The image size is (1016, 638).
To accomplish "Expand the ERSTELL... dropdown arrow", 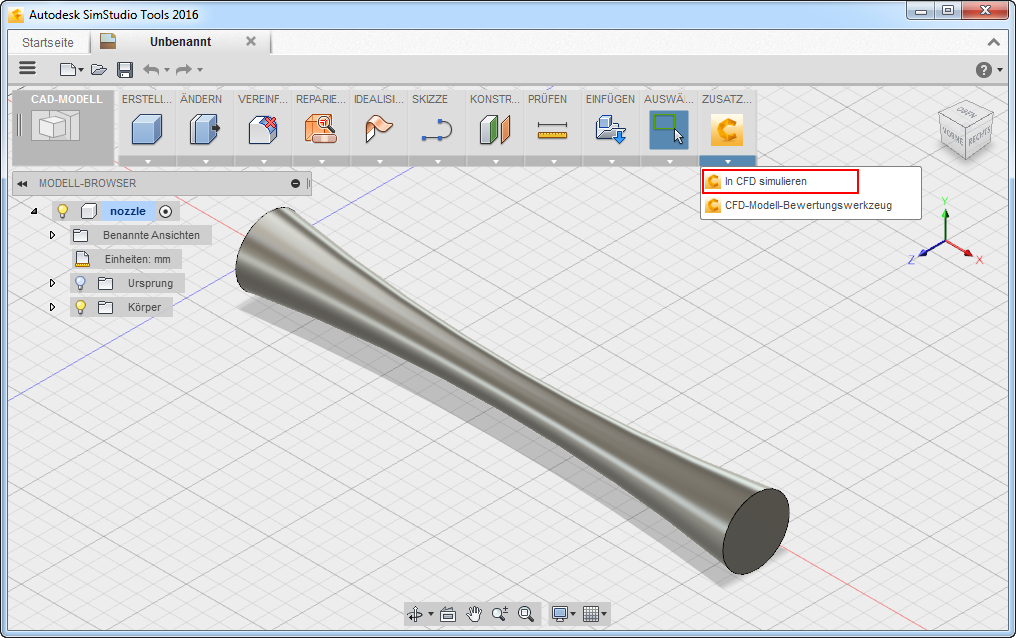I will (x=148, y=161).
